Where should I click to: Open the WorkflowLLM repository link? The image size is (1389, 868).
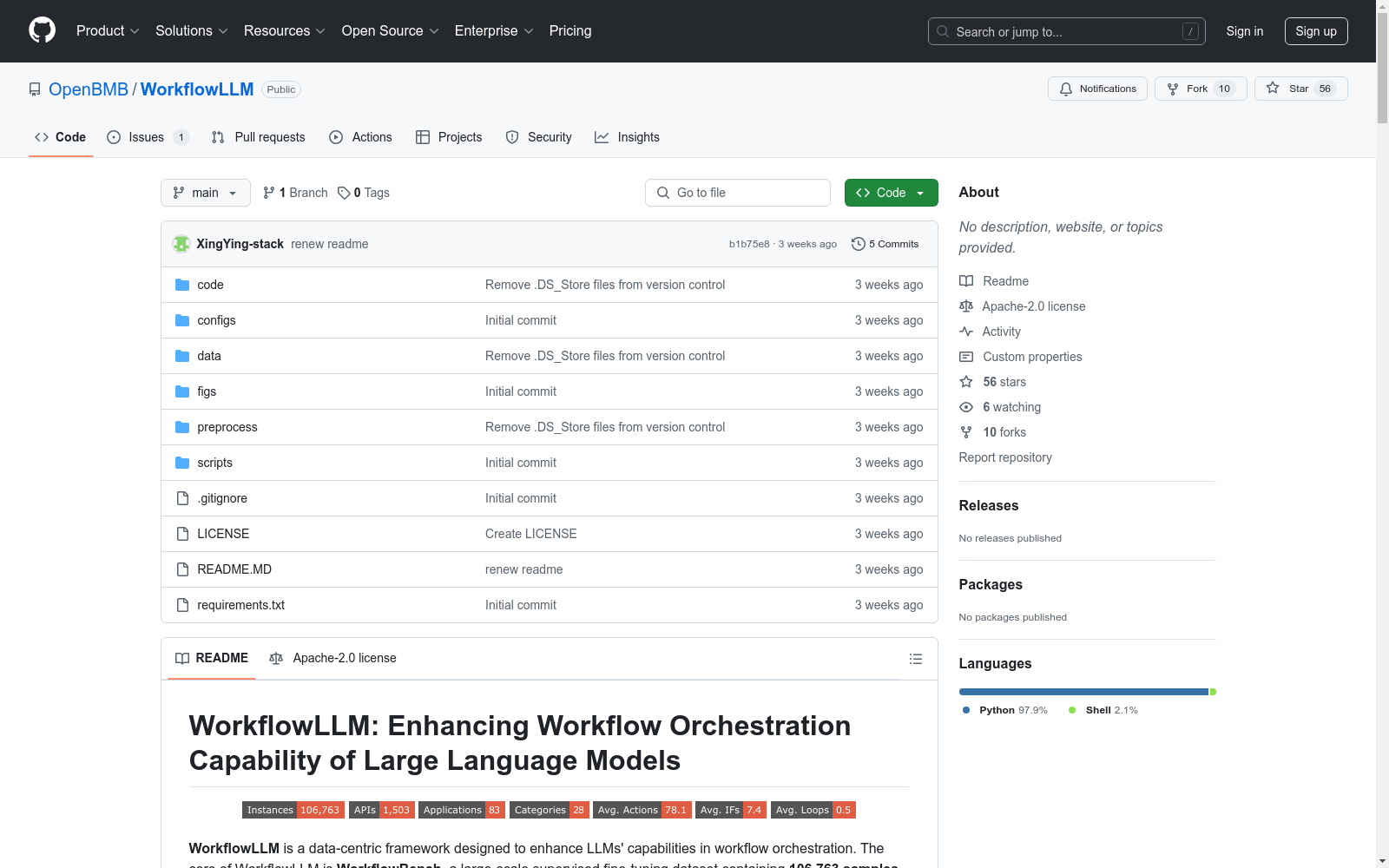coord(197,89)
